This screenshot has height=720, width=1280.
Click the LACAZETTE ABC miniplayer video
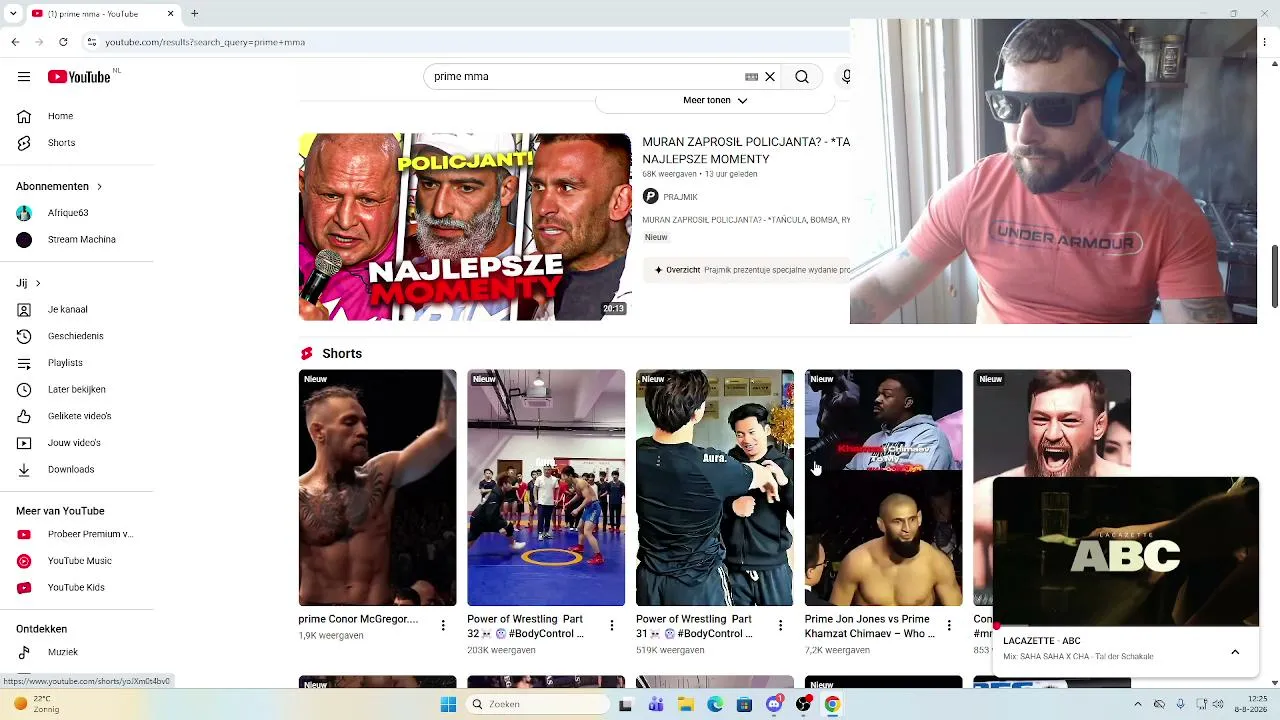pos(1126,551)
